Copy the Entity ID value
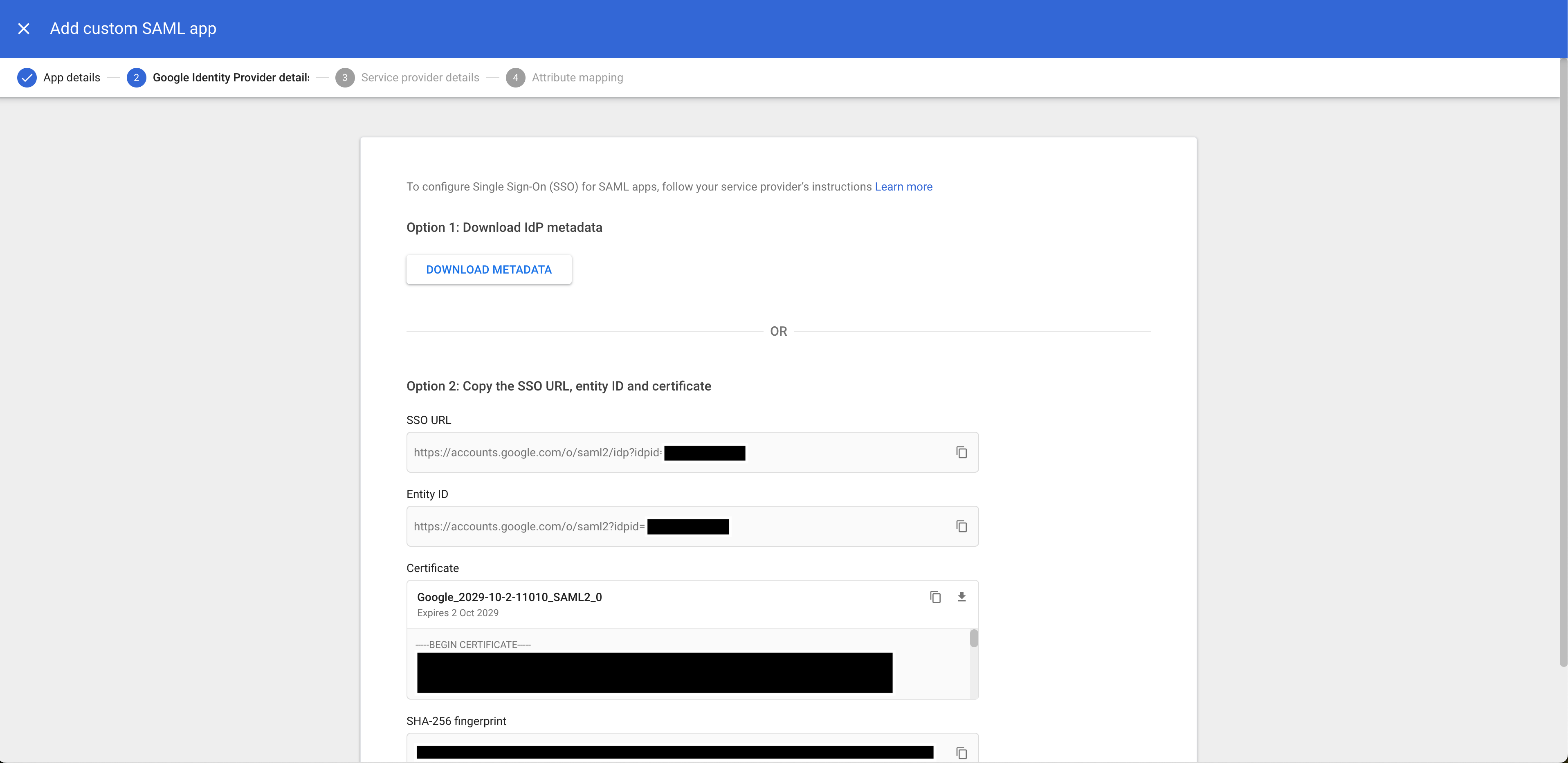Screen dimensions: 1568x763 coord(961,526)
